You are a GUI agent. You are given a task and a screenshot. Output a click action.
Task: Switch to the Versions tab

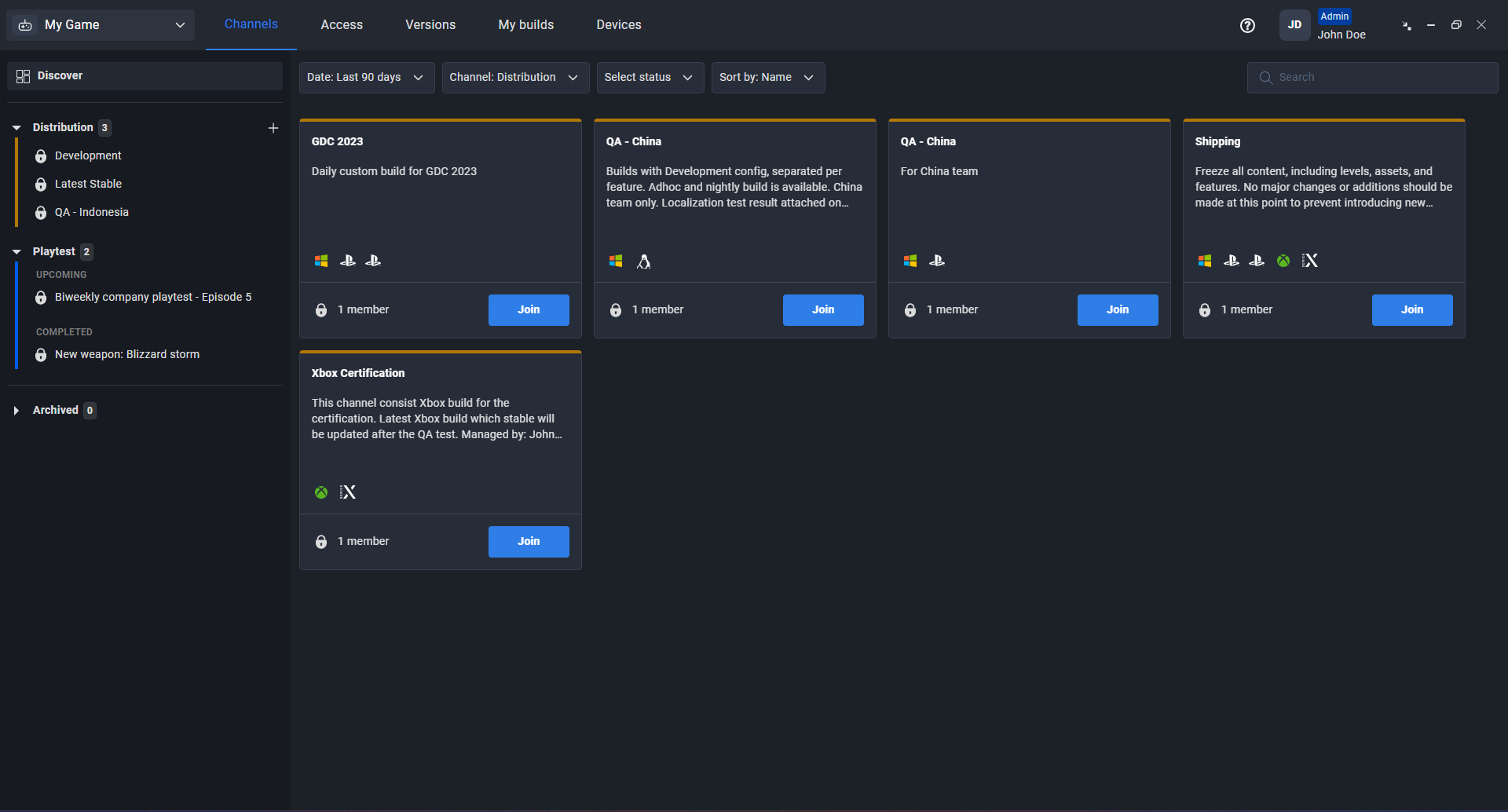[x=430, y=25]
